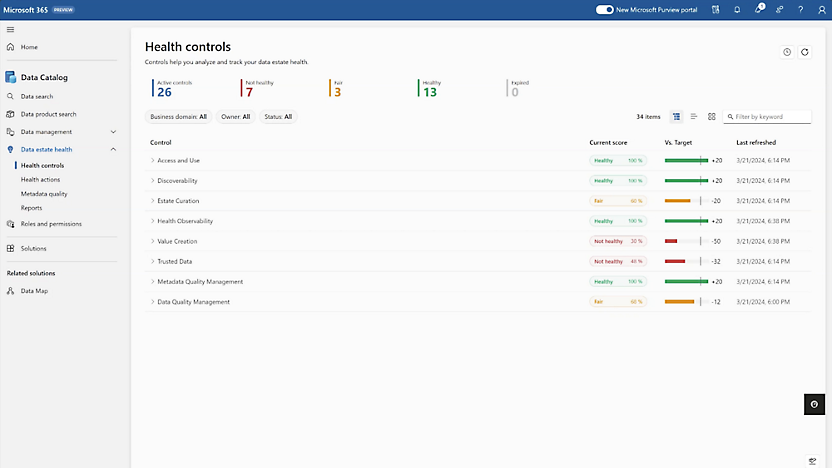Switch to hierarchical tree view icon
This screenshot has width=832, height=468.
[677, 117]
